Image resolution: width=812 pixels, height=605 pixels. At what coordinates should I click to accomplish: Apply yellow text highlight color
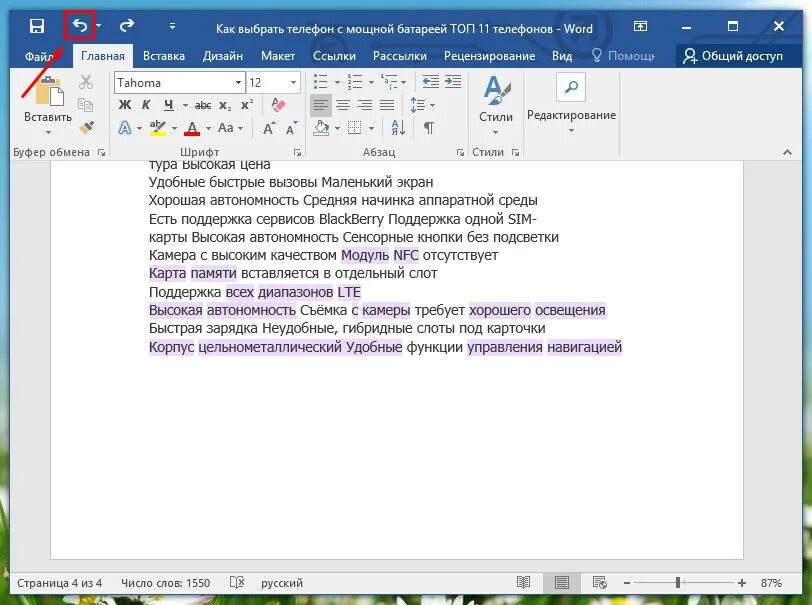point(157,128)
